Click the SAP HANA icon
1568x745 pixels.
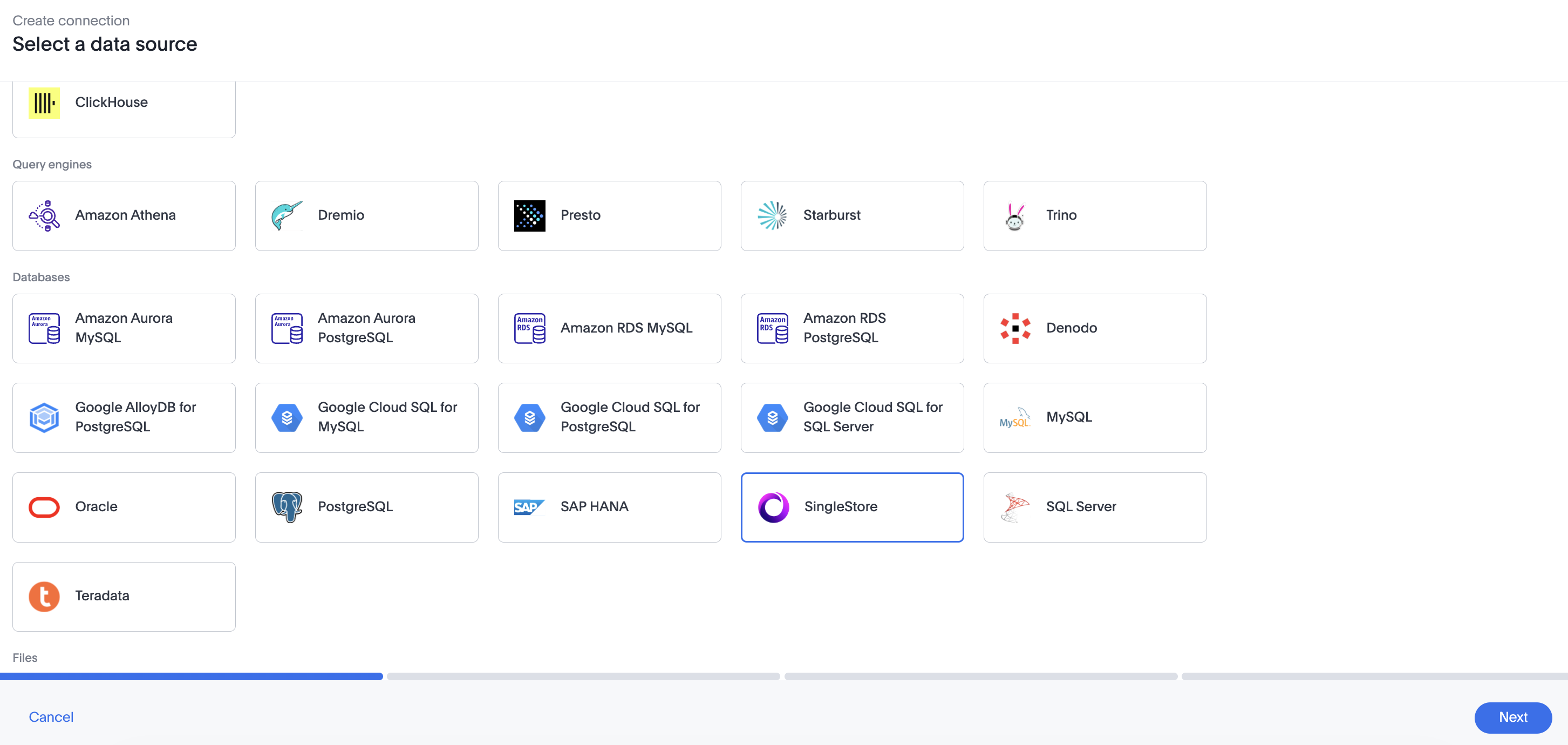click(x=529, y=507)
